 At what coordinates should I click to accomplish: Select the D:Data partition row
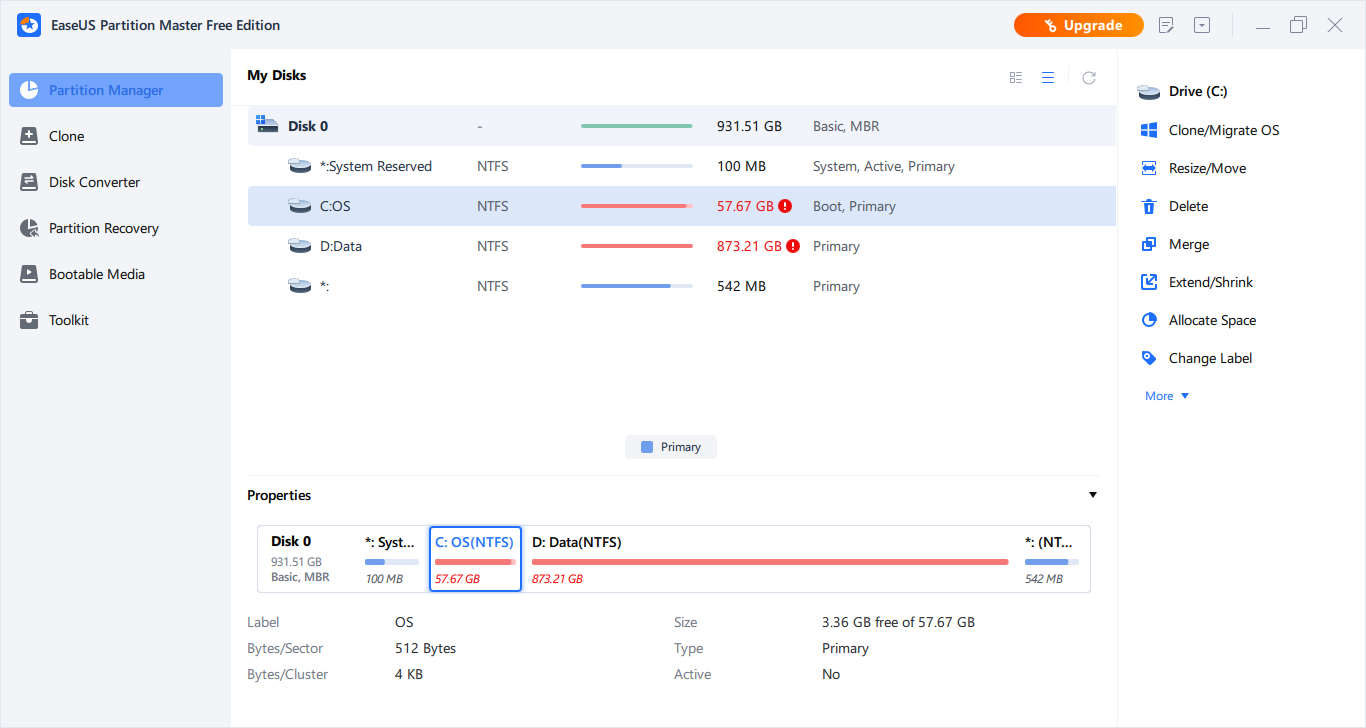(x=682, y=246)
